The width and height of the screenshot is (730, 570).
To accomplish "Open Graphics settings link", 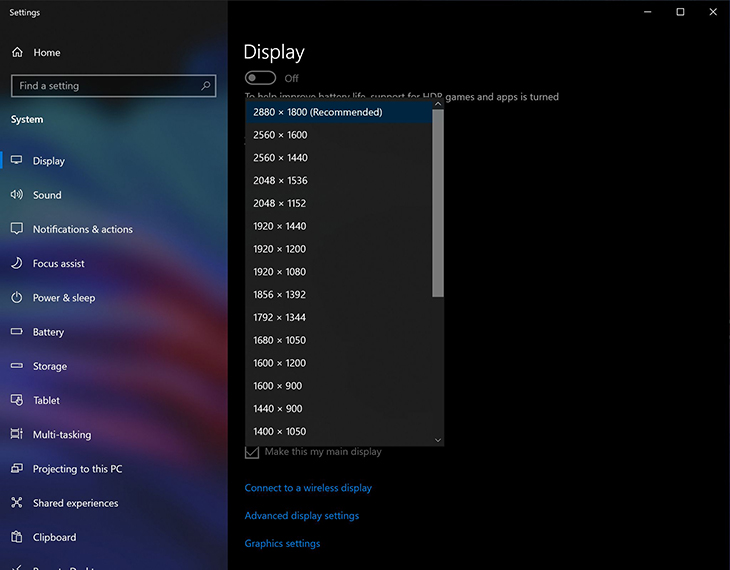I will click(282, 543).
